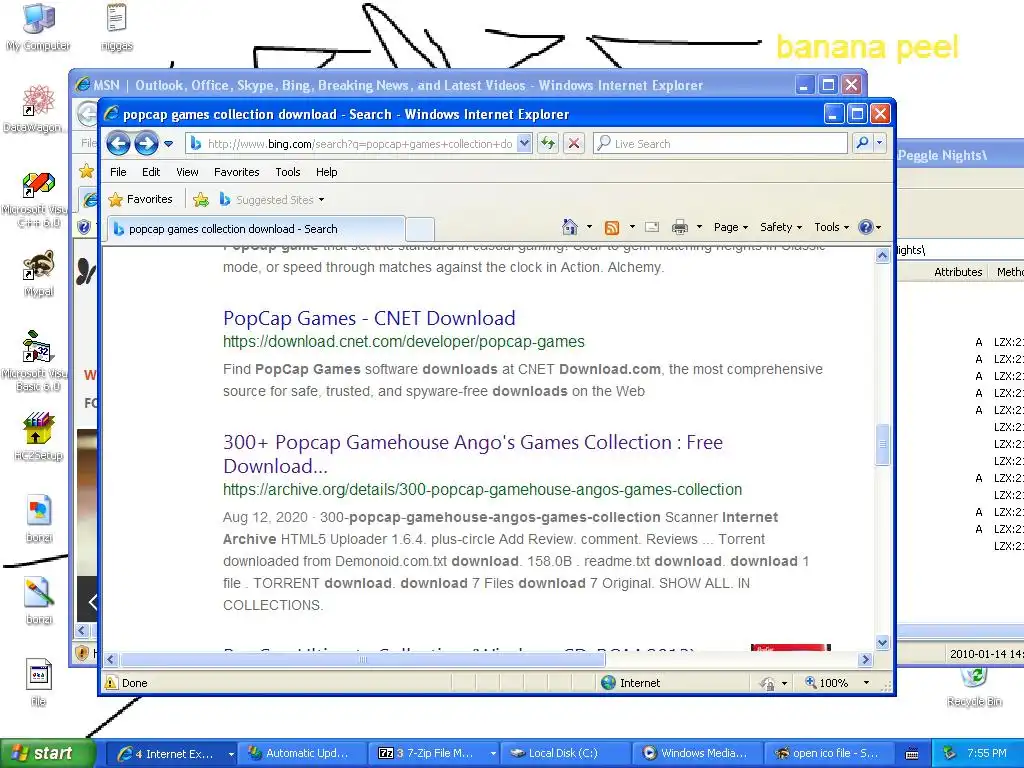Switch to 7-Zip File Manager taskbar group

pyautogui.click(x=433, y=754)
